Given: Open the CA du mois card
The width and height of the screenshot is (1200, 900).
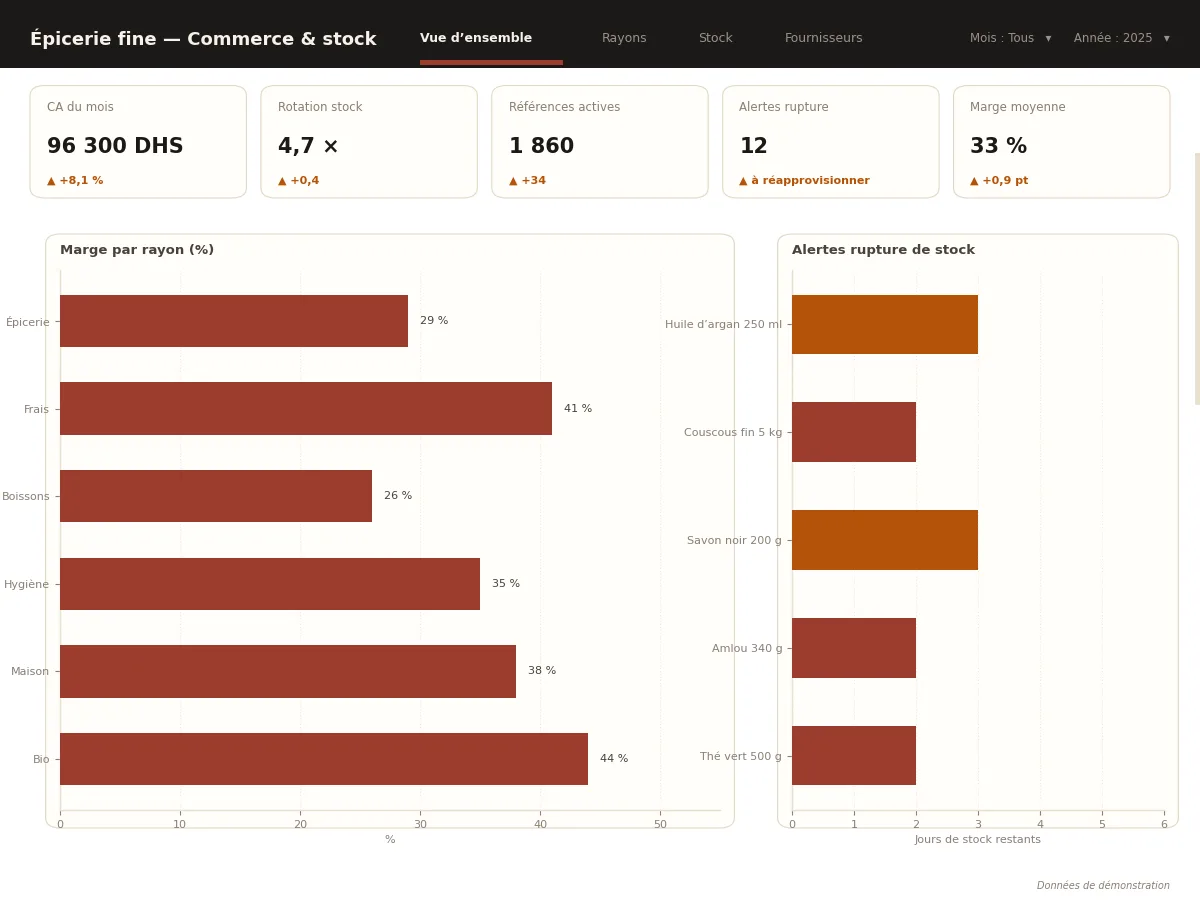Looking at the screenshot, I should (x=138, y=142).
